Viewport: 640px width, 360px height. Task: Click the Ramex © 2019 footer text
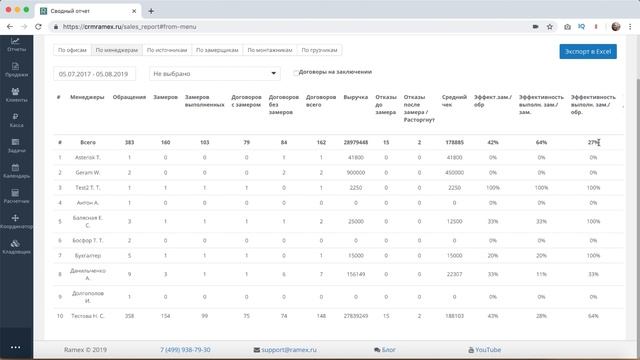(85, 350)
